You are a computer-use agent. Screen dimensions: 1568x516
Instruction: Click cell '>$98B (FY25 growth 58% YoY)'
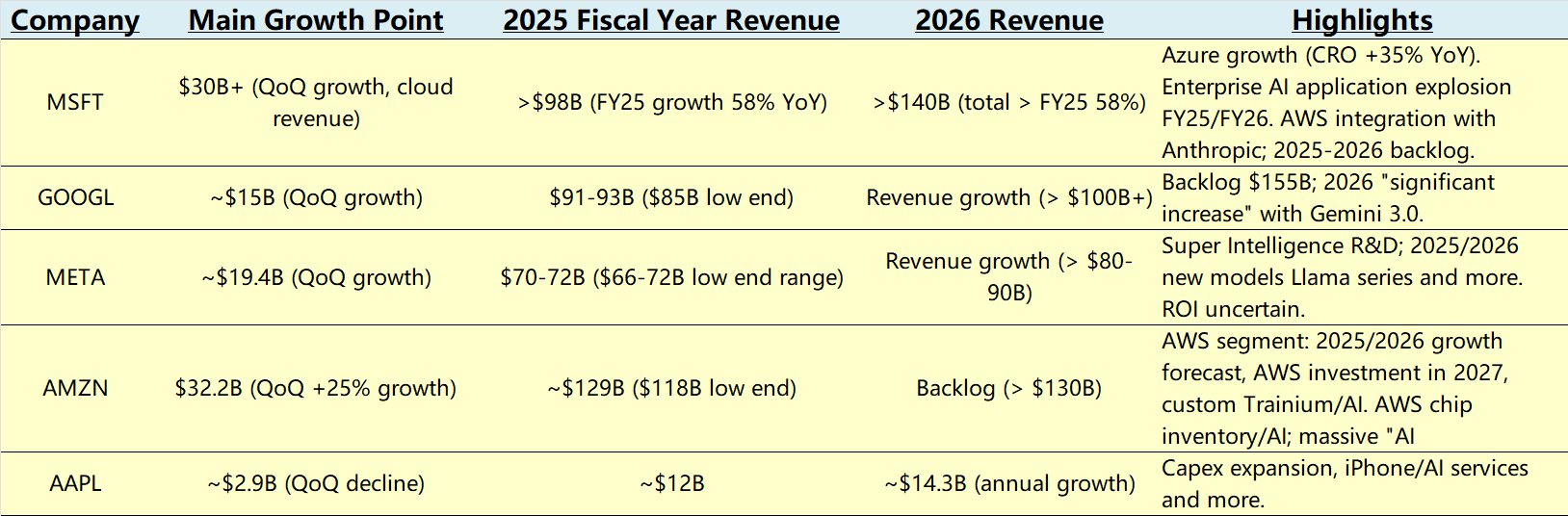[x=671, y=102]
